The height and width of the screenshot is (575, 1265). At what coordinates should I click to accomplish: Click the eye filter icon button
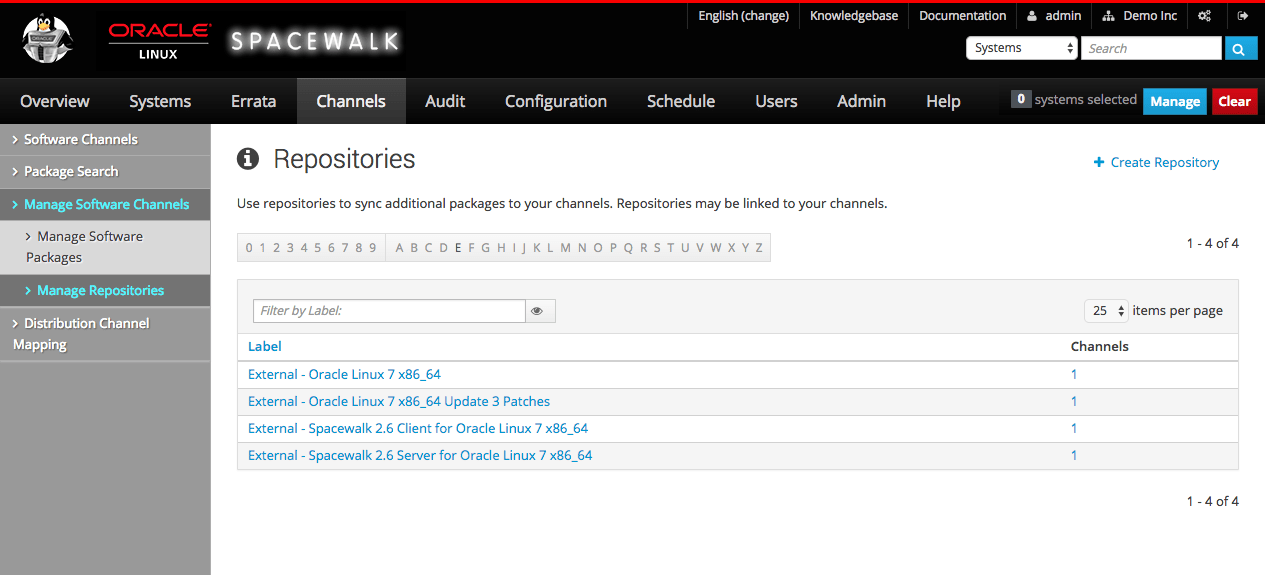click(x=540, y=311)
